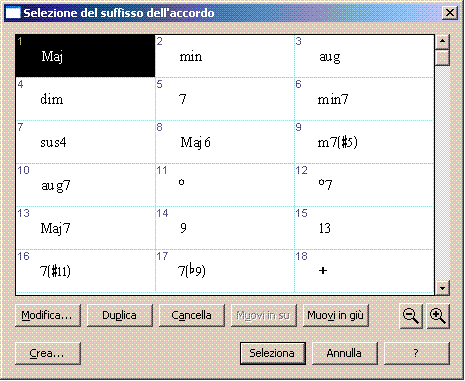Select the Maj chord suffix cell

click(85, 56)
